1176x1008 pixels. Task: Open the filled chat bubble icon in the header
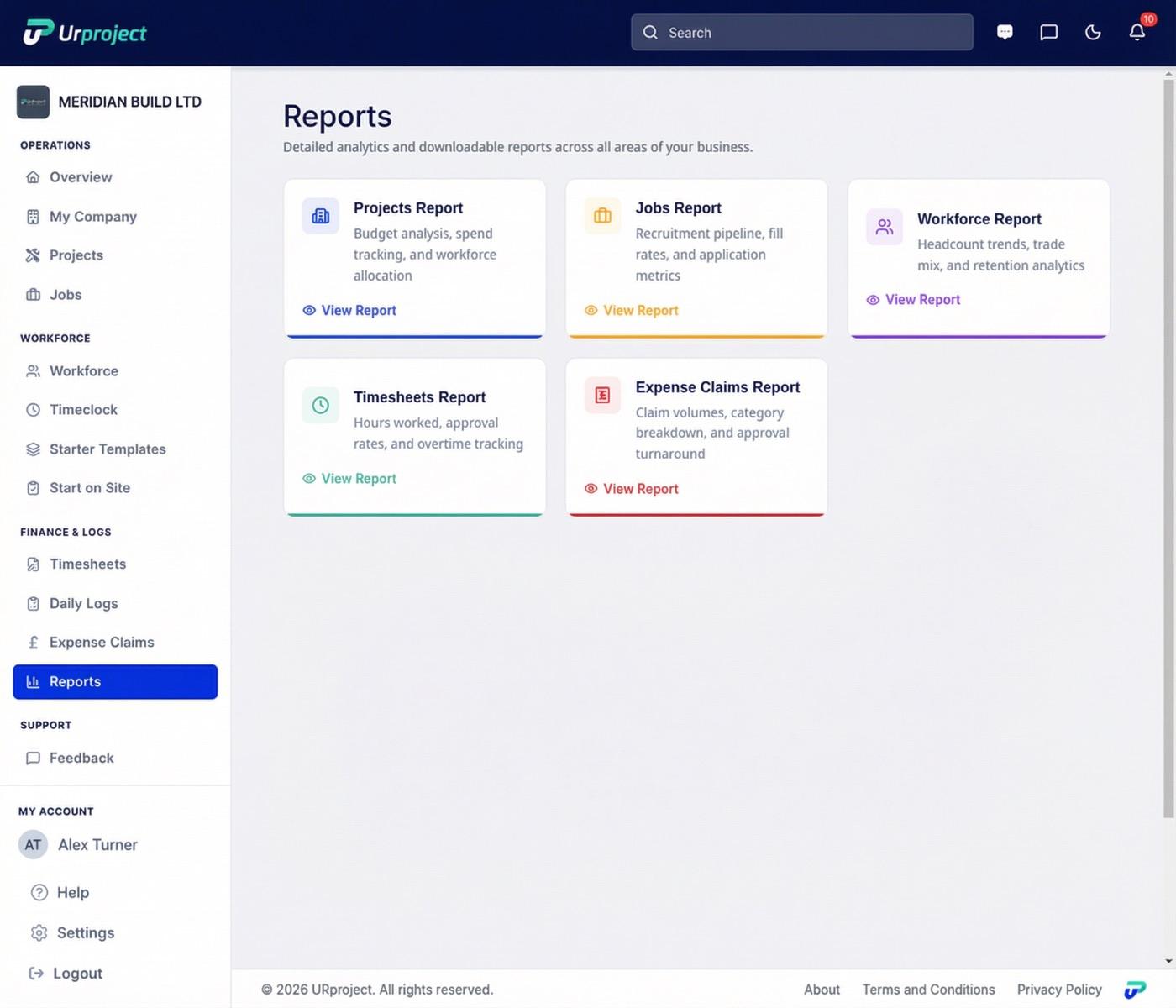coord(1005,33)
